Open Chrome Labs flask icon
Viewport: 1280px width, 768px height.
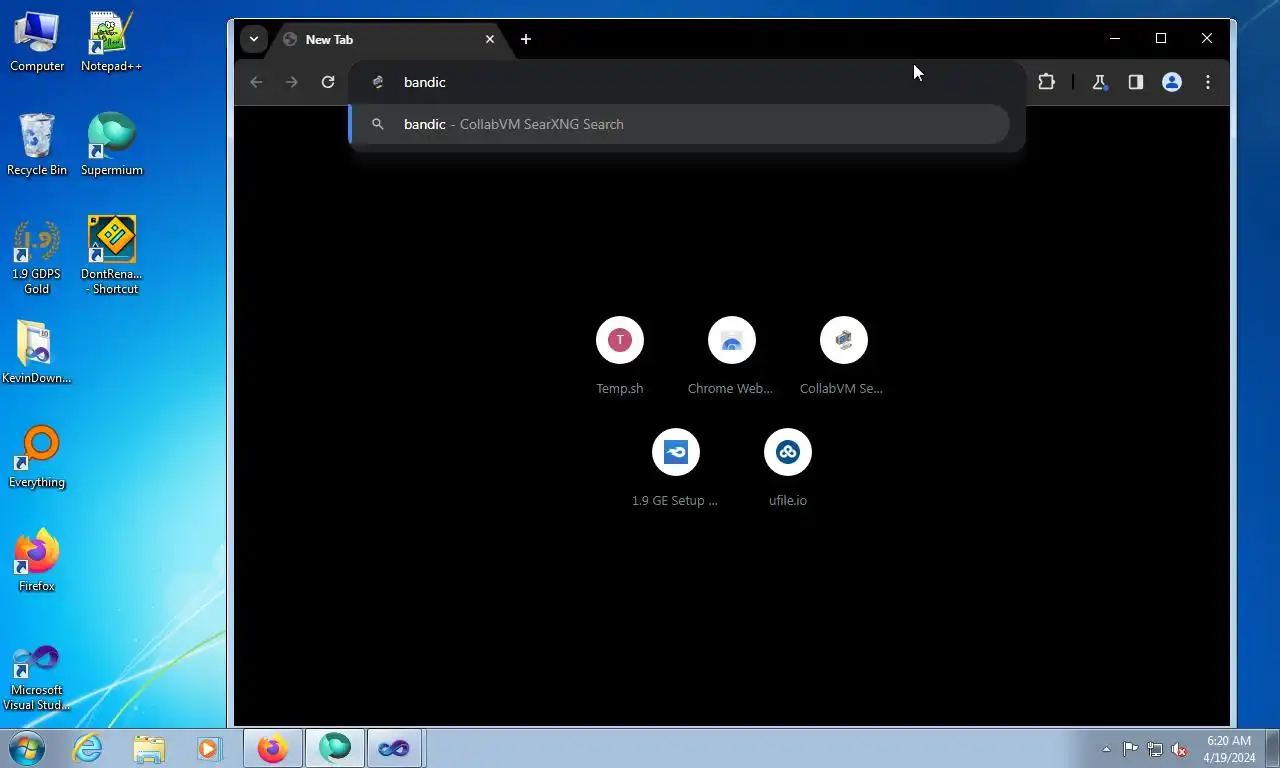pyautogui.click(x=1100, y=82)
